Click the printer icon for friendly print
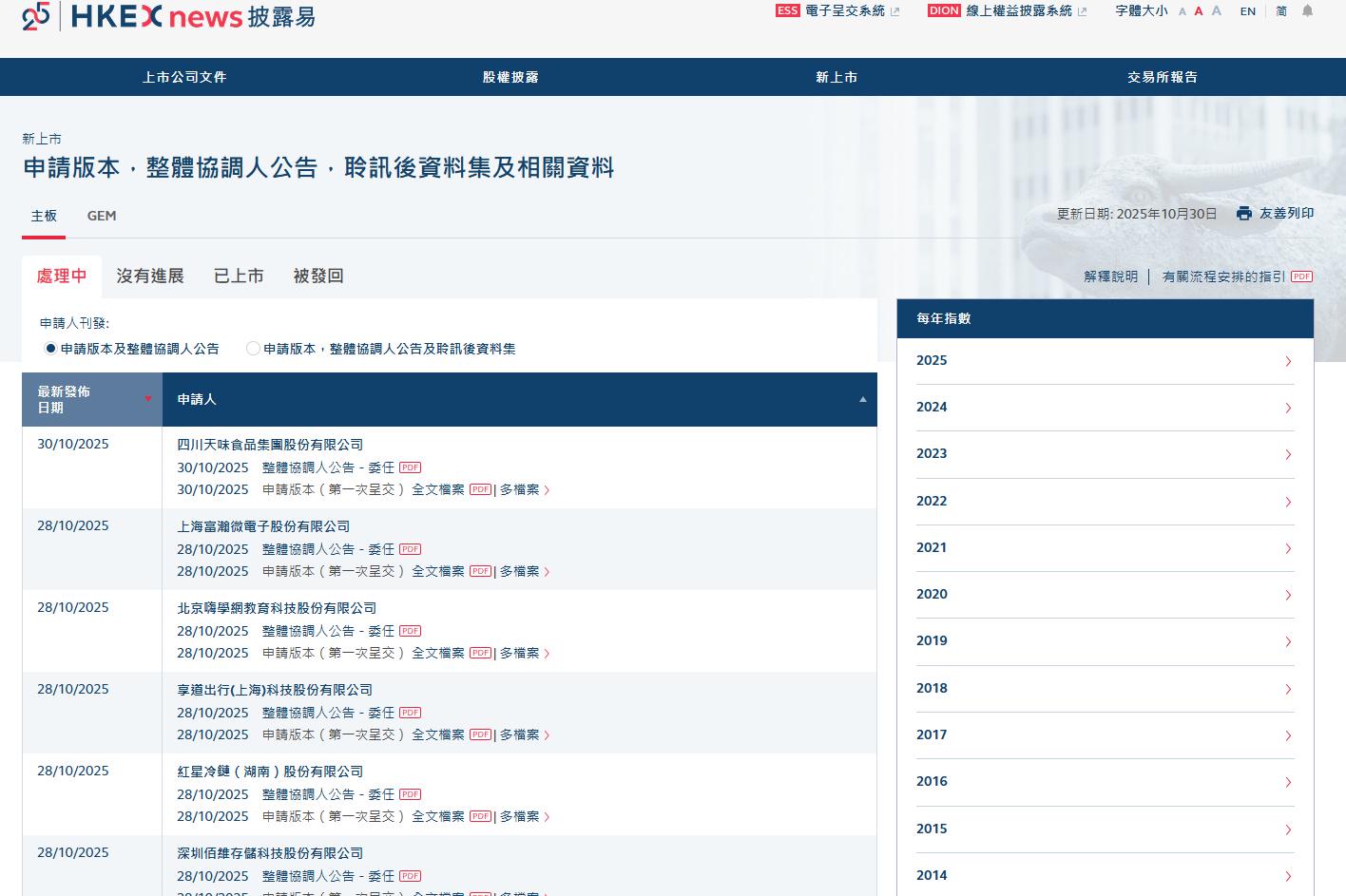Viewport: 1346px width, 896px height. [x=1243, y=214]
